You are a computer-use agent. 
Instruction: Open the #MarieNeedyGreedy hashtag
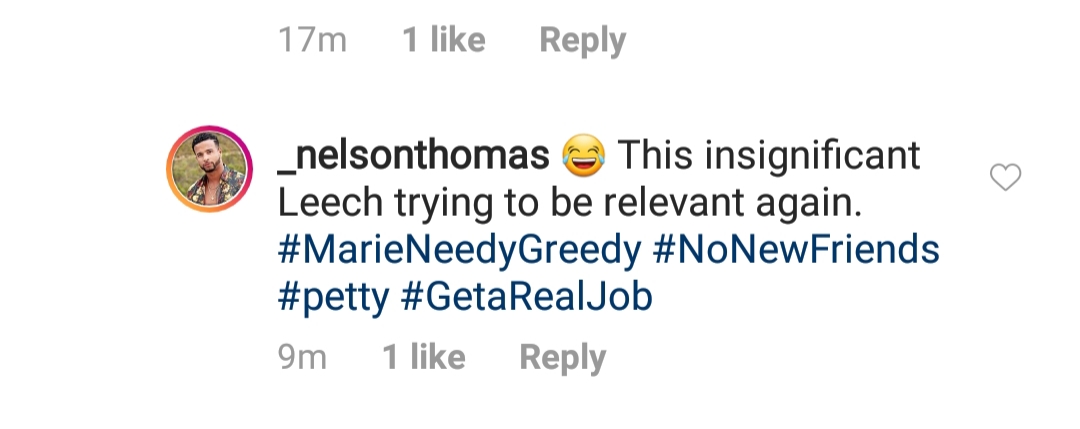[x=459, y=250]
